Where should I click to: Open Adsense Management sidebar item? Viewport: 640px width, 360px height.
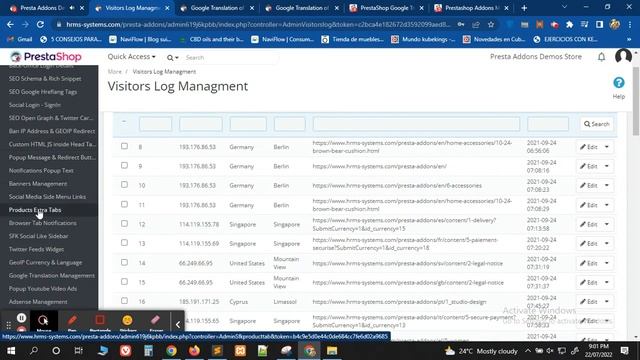tap(38, 302)
